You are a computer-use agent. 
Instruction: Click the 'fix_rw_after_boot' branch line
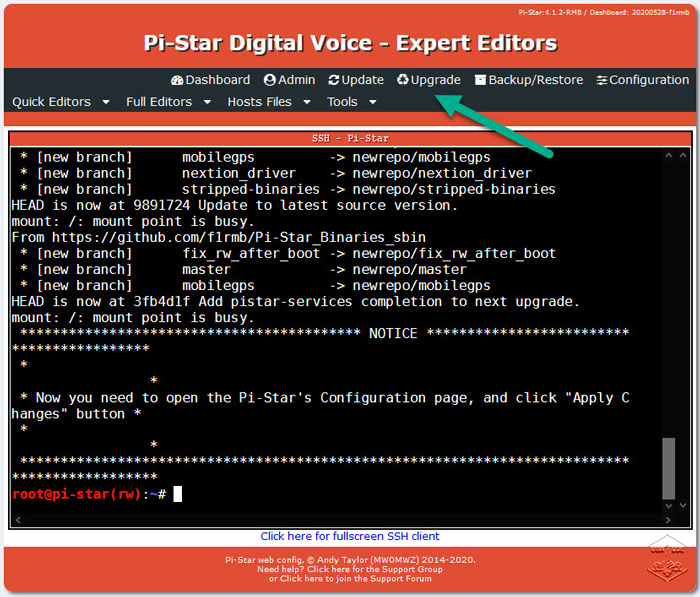coord(288,254)
